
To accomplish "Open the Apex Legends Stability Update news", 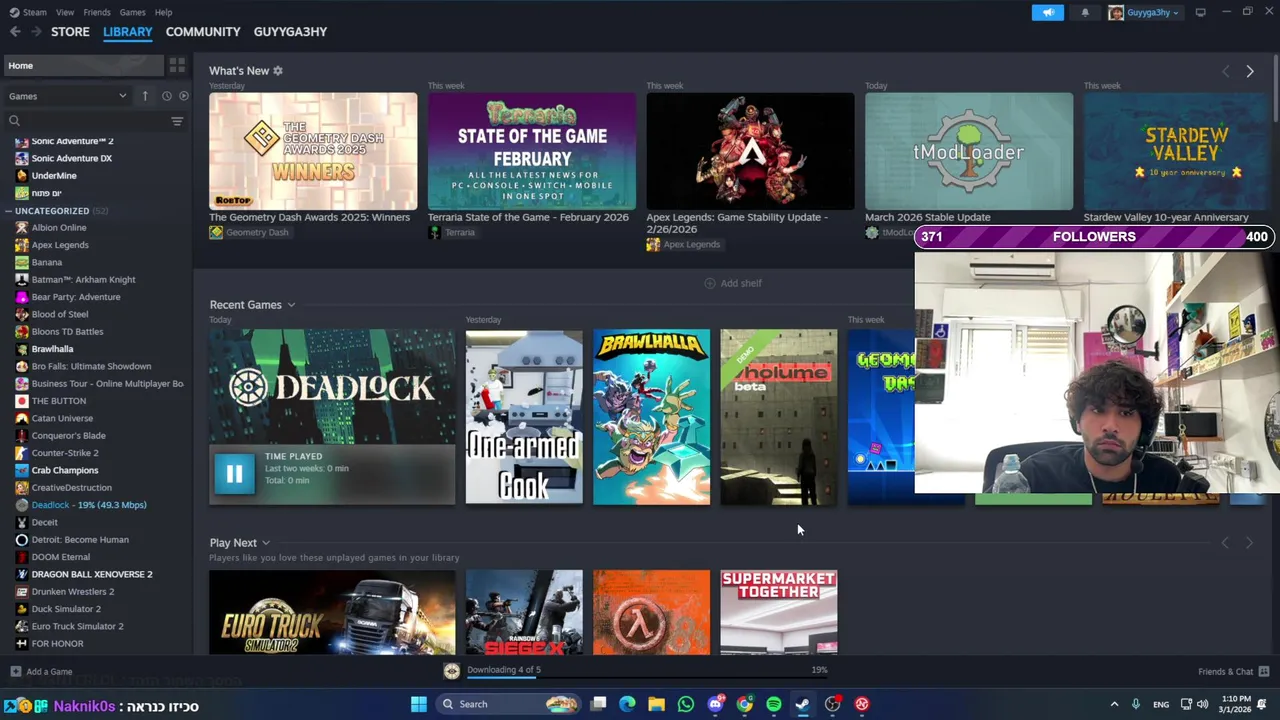I will [750, 151].
